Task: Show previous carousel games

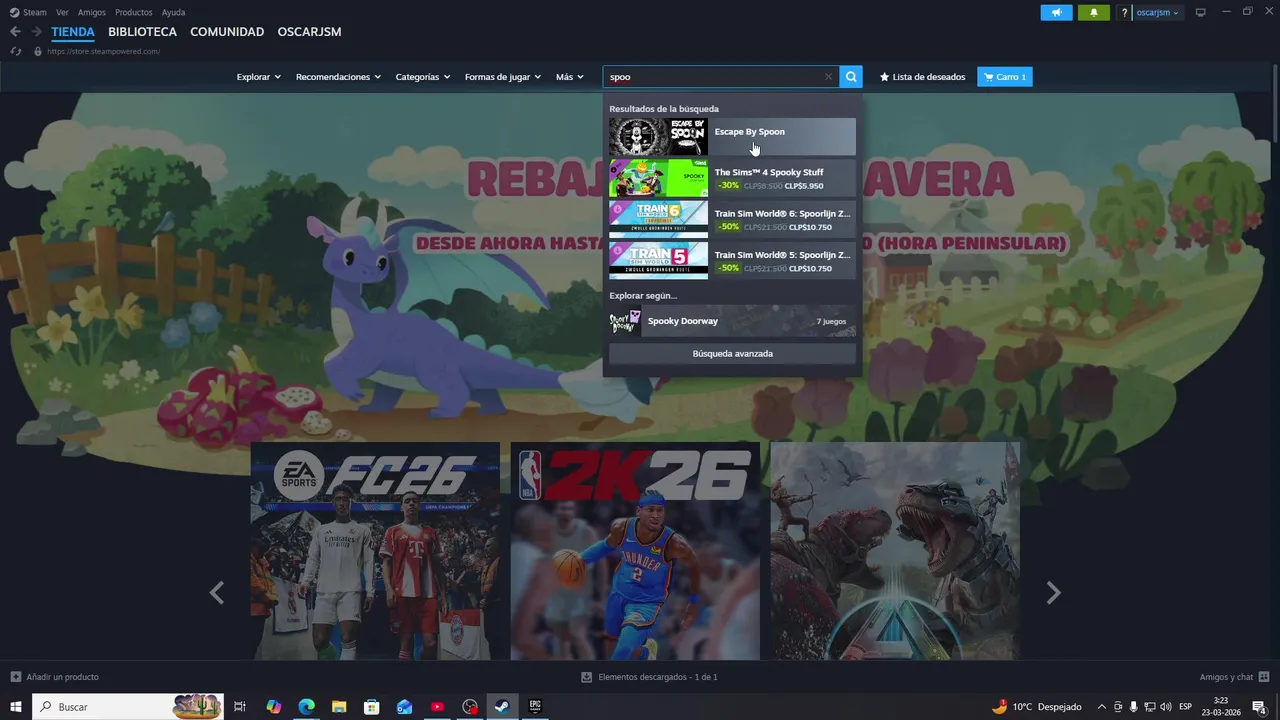Action: [x=216, y=593]
